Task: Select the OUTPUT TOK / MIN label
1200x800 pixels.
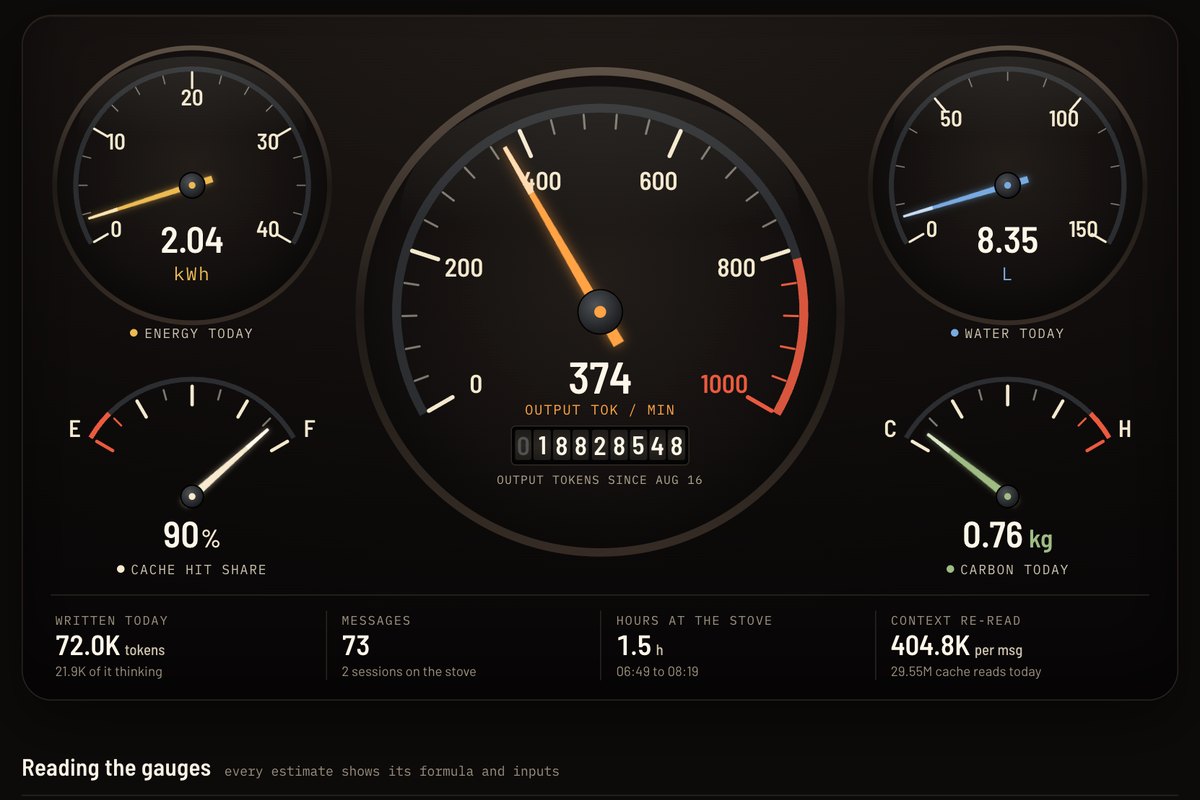Action: pos(600,410)
